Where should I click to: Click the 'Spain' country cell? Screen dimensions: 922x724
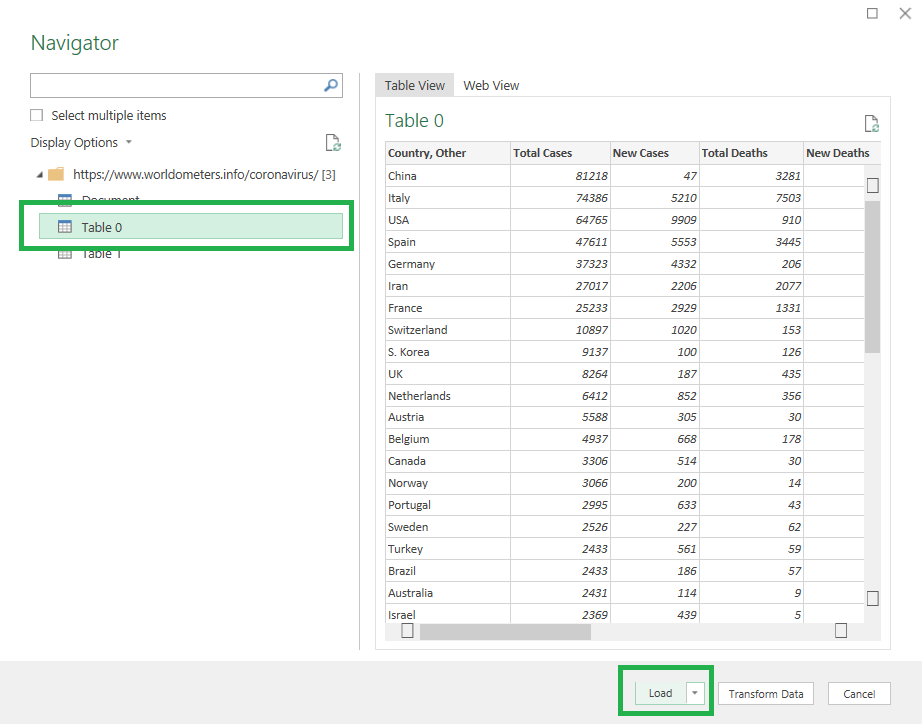pos(447,242)
